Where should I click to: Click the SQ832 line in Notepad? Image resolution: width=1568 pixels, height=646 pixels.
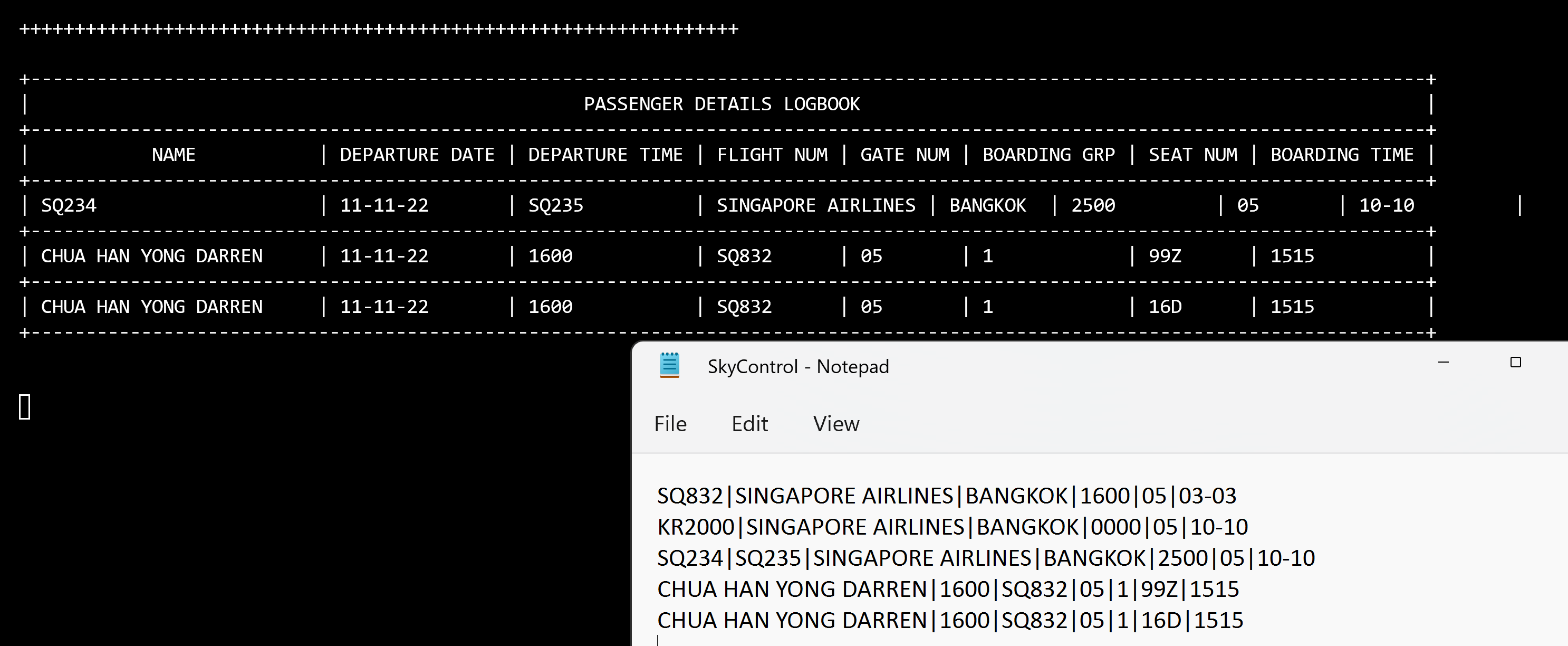pyautogui.click(x=946, y=496)
